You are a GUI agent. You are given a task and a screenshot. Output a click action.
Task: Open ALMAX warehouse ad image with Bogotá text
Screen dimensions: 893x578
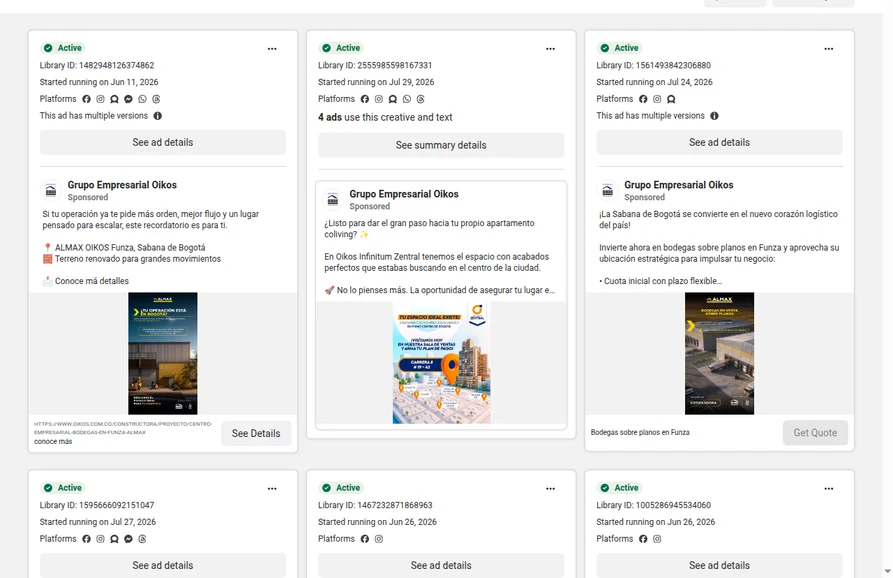pos(163,354)
